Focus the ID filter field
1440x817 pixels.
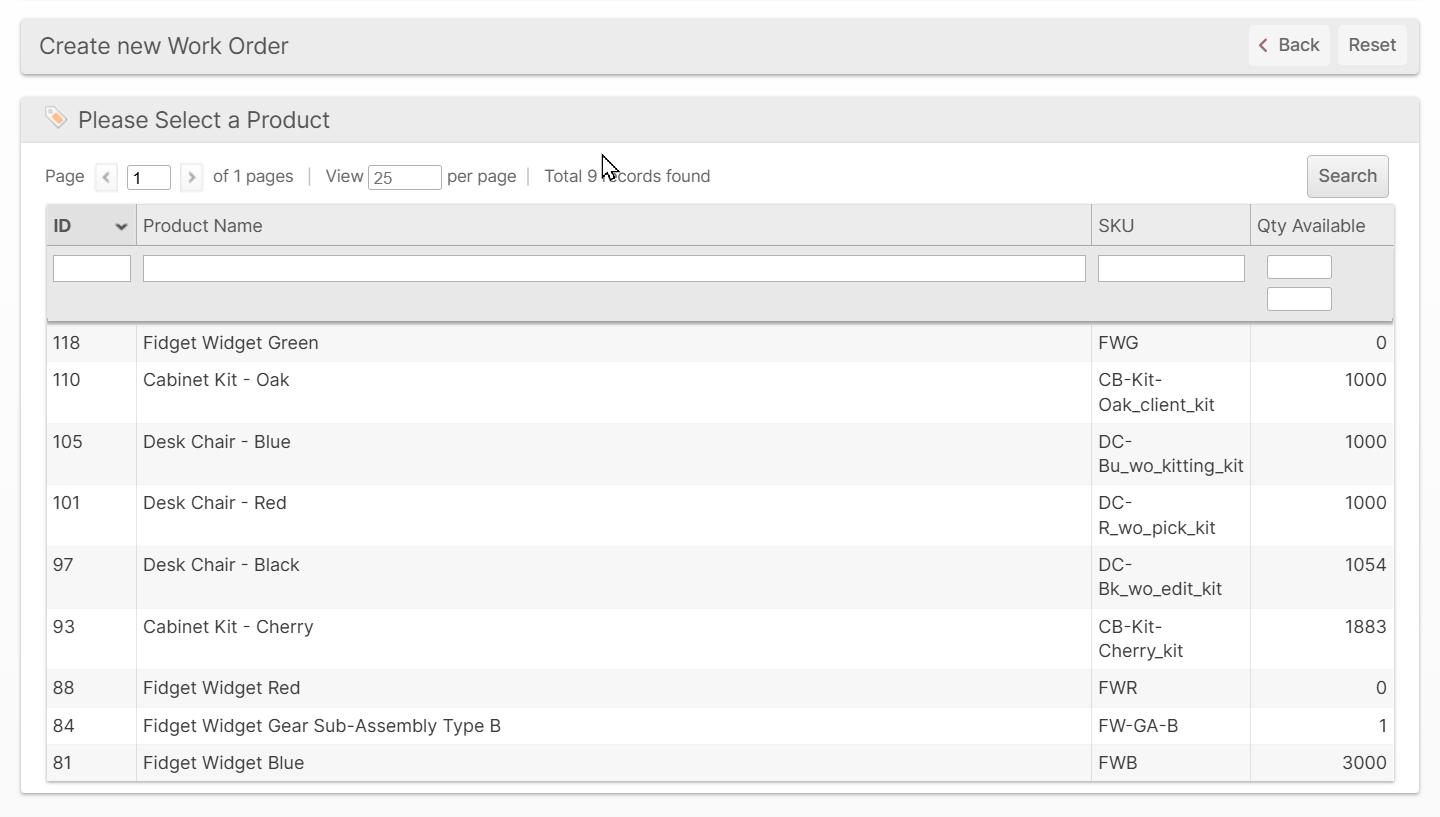tap(91, 268)
